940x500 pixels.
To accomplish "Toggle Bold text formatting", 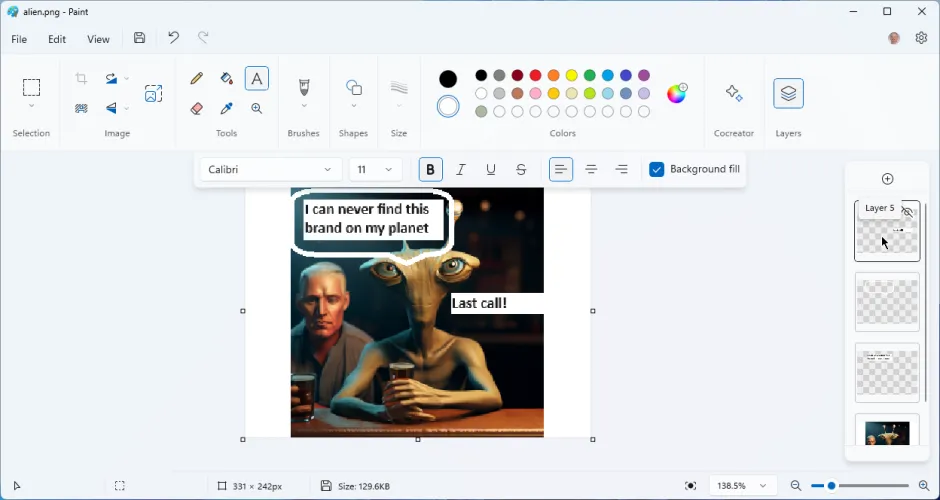I will click(431, 170).
